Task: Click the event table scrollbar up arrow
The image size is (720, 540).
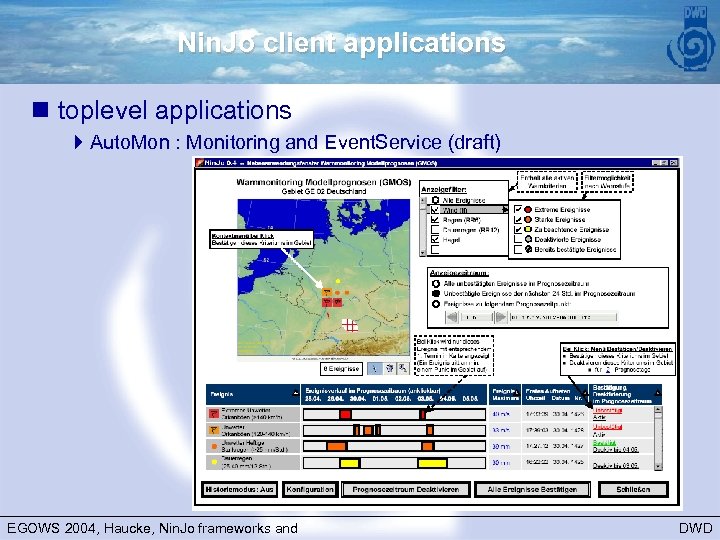Action: [658, 410]
